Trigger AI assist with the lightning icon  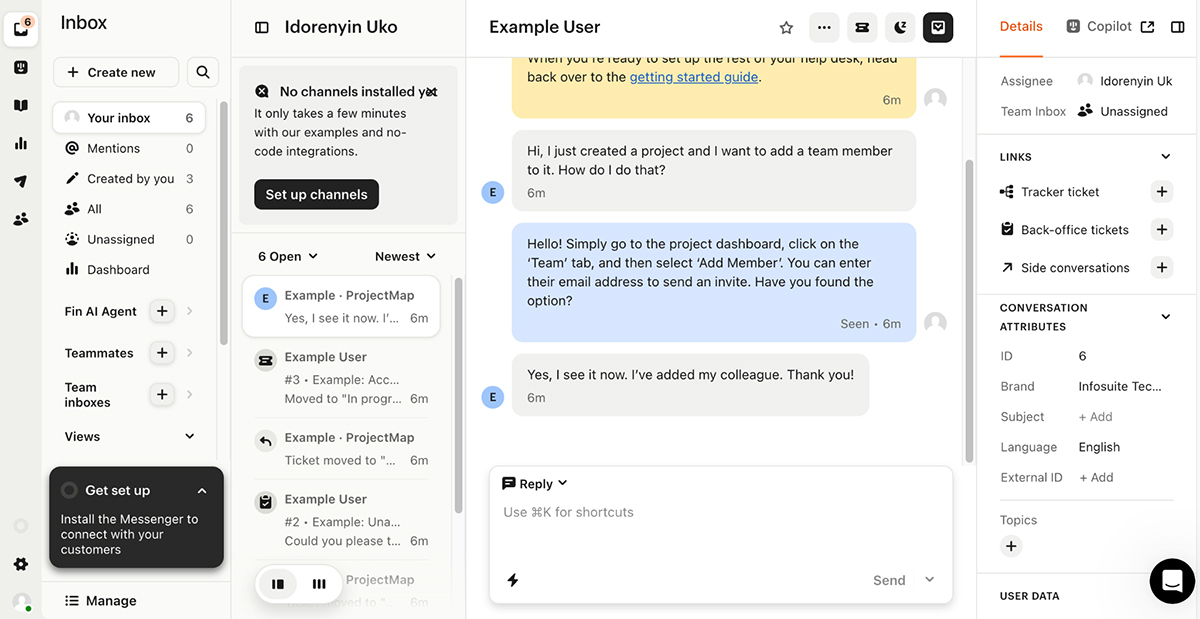tap(512, 580)
